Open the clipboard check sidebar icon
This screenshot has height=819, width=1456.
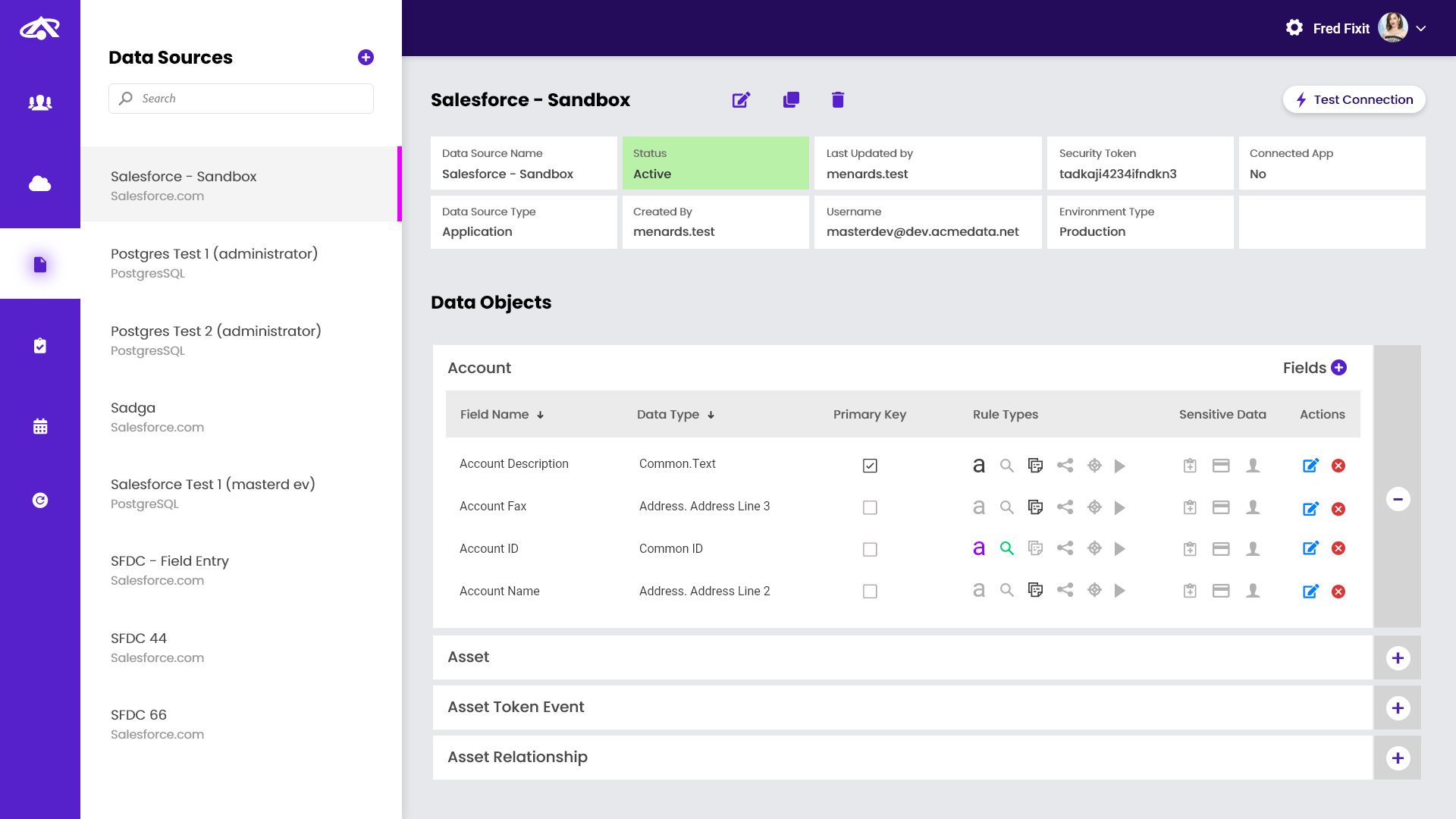click(40, 346)
